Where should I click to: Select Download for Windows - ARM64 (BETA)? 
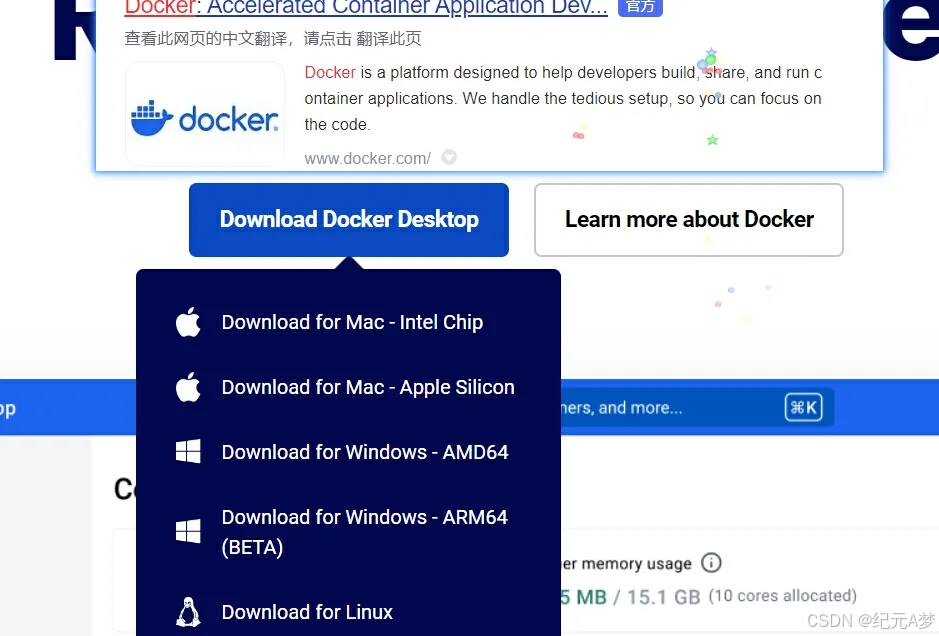tap(365, 532)
